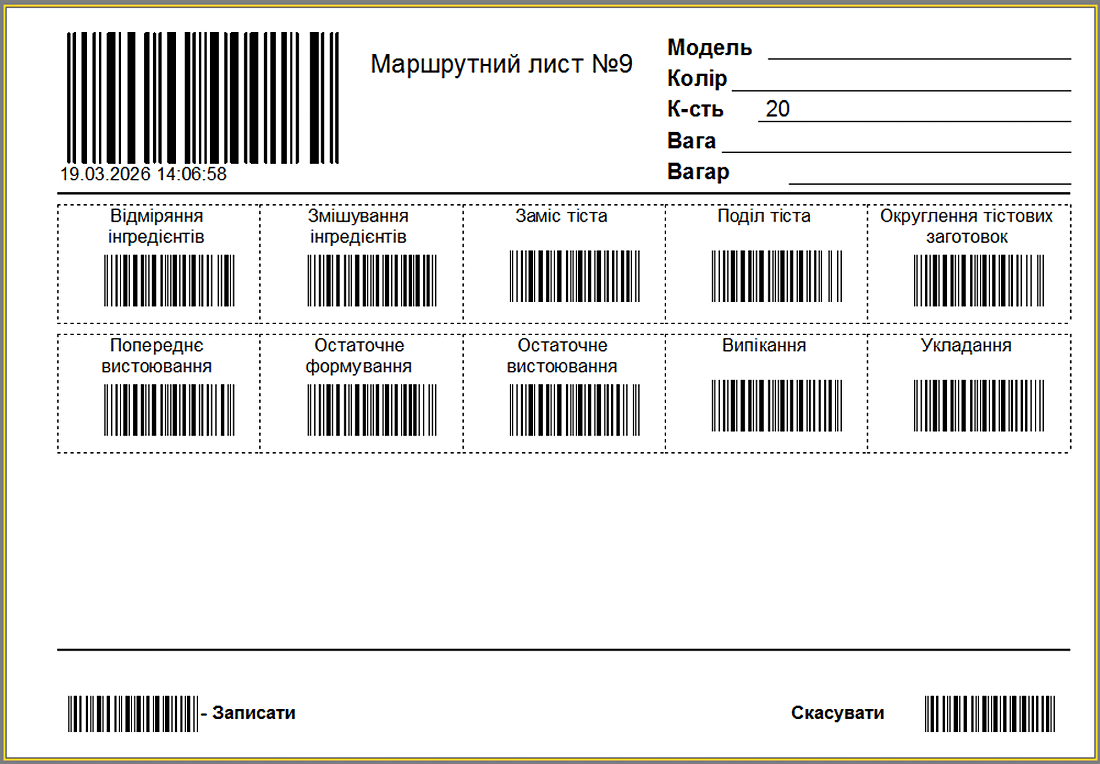Select the Випікання barcode

pos(776,405)
